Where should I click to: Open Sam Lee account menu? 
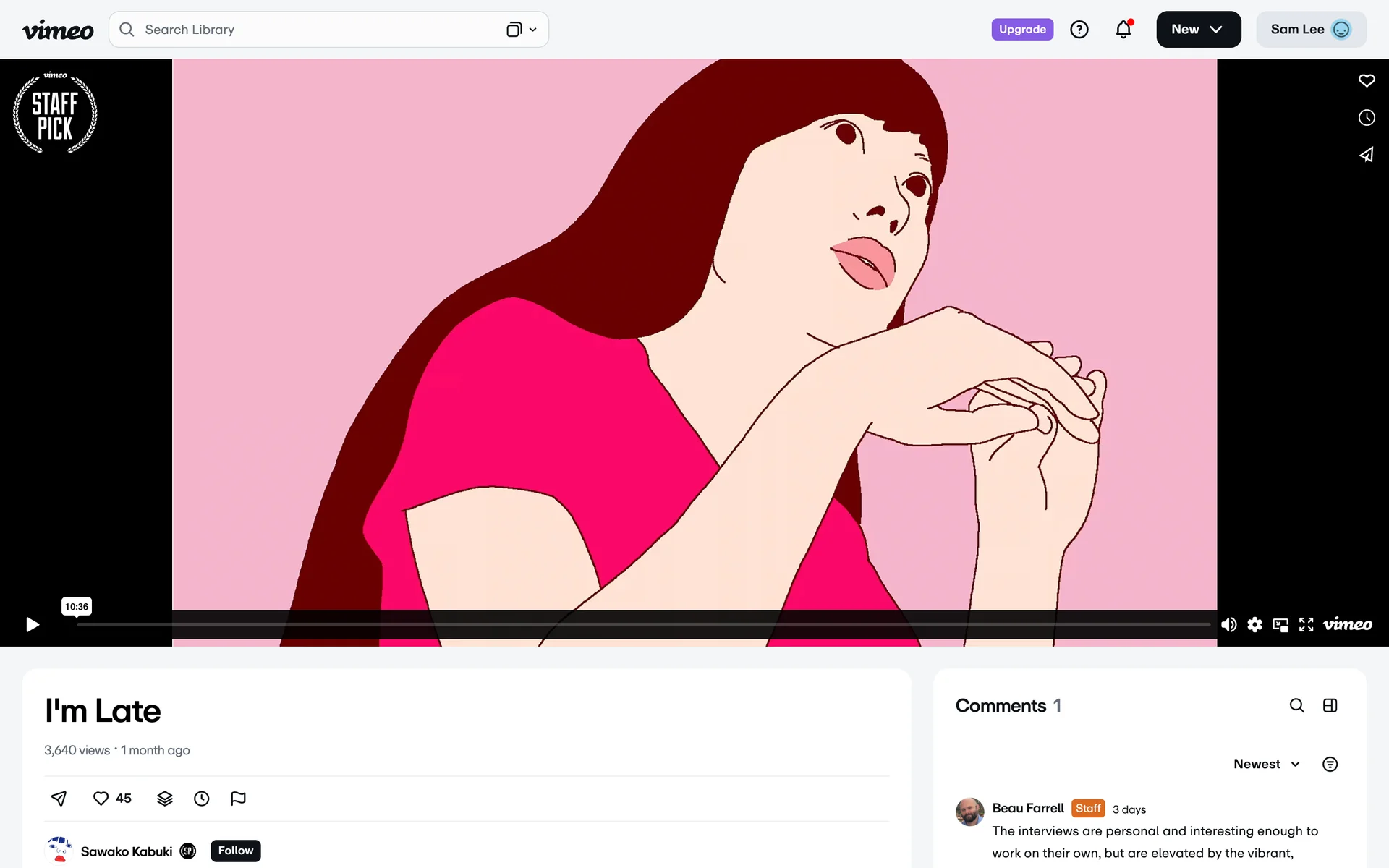1310,30
